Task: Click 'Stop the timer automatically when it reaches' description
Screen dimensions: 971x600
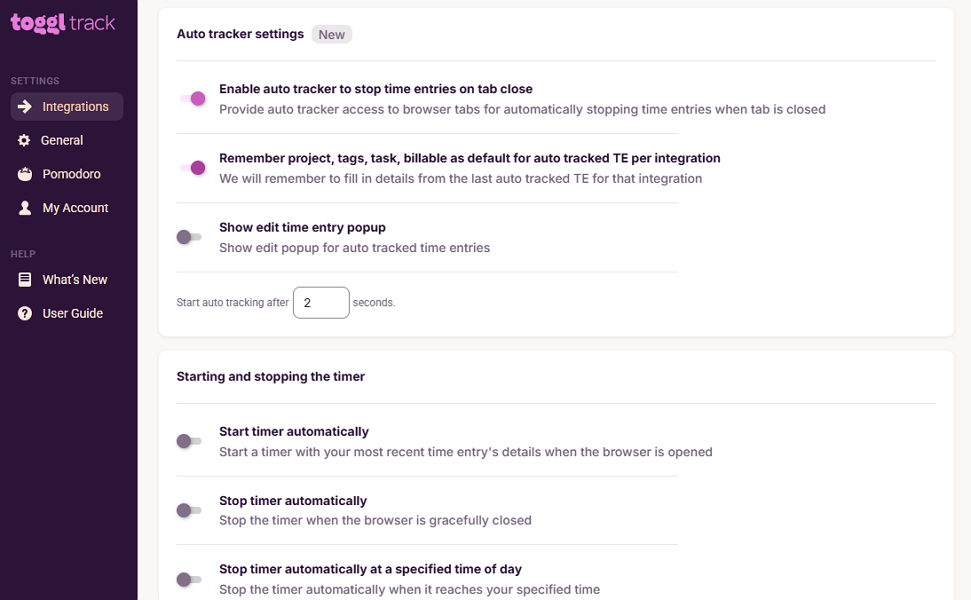Action: click(x=409, y=590)
